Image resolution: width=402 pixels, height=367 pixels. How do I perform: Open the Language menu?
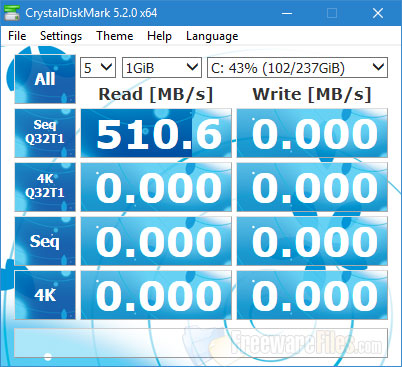pyautogui.click(x=212, y=36)
